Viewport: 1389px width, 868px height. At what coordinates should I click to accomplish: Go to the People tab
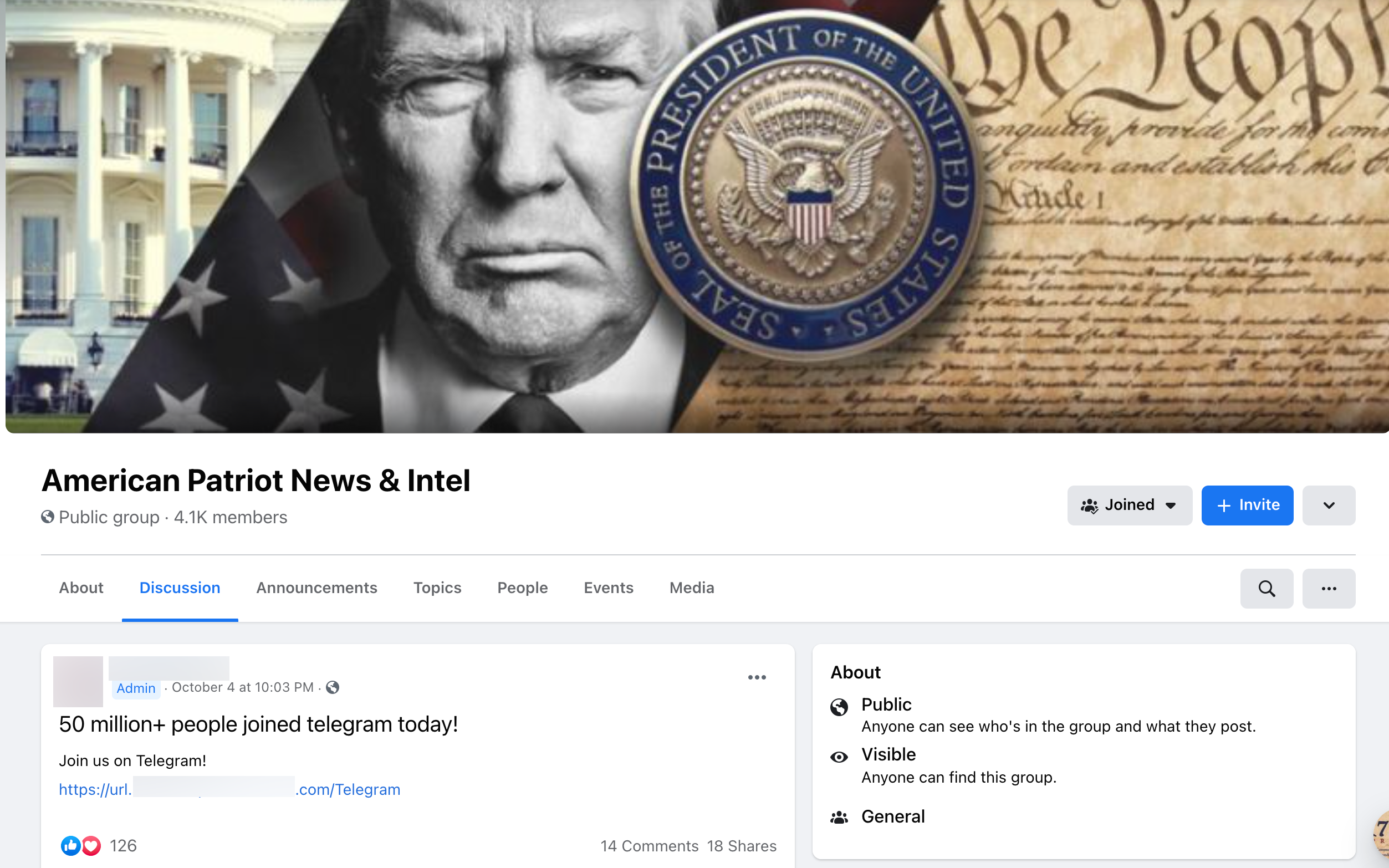click(x=522, y=588)
